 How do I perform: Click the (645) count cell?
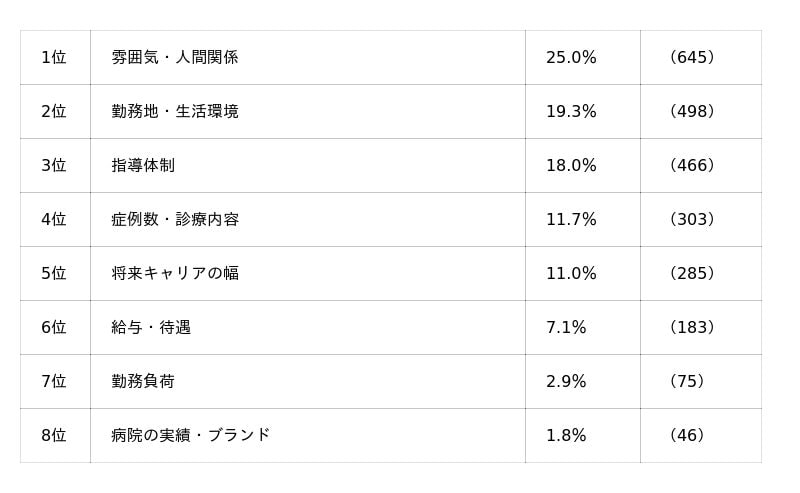(692, 58)
